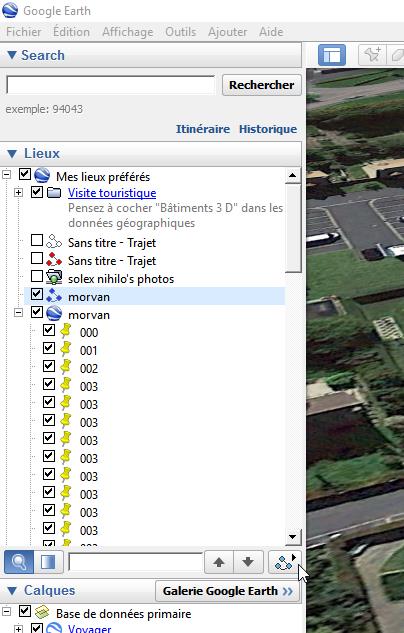
Task: Click the white path icon of first Sans titre
Action: 54,242
